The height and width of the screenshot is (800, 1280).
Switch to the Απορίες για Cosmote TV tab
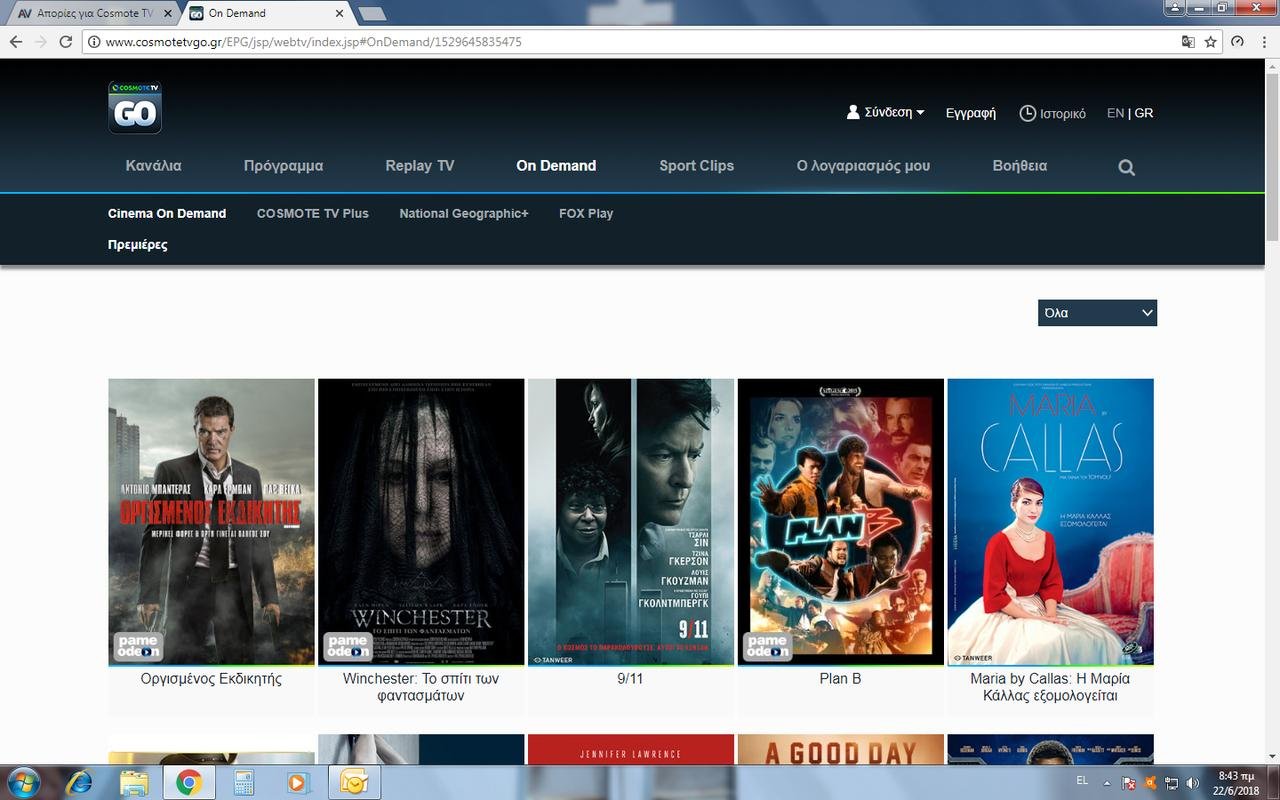tap(94, 14)
